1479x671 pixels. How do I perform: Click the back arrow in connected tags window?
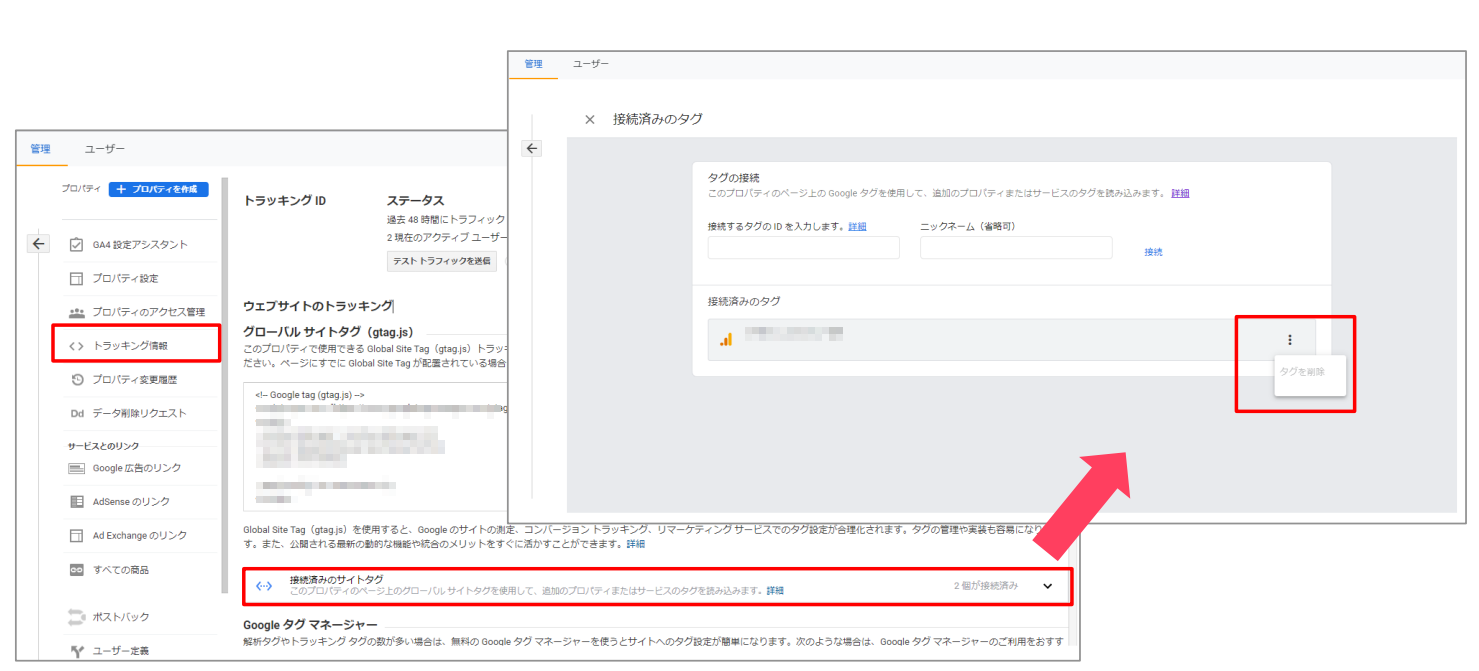coord(532,149)
